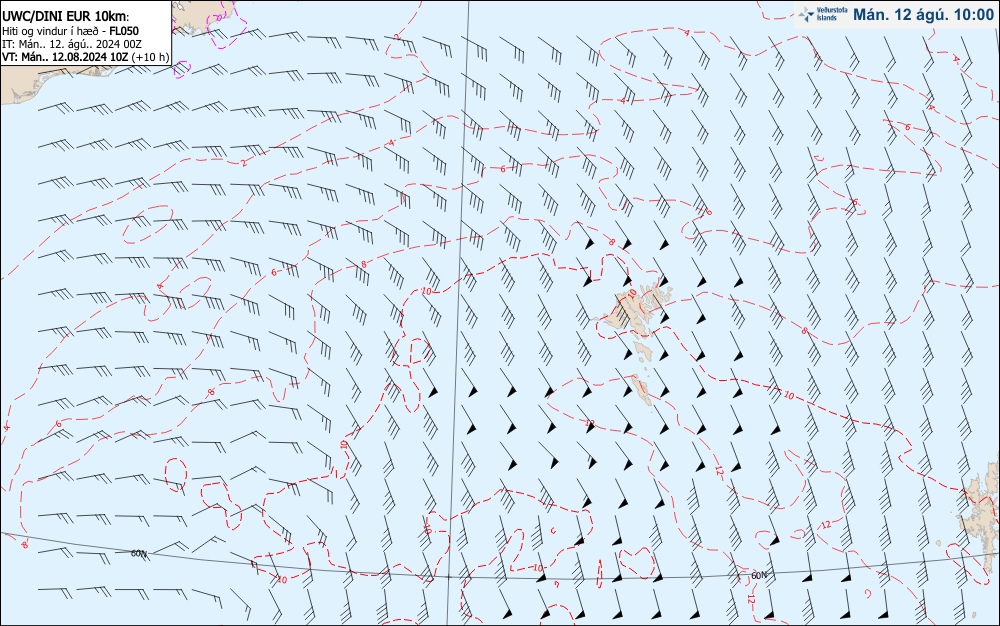Click the title 'UWC/DINI EUR 10km:'
1000x626 pixels.
pos(66,17)
